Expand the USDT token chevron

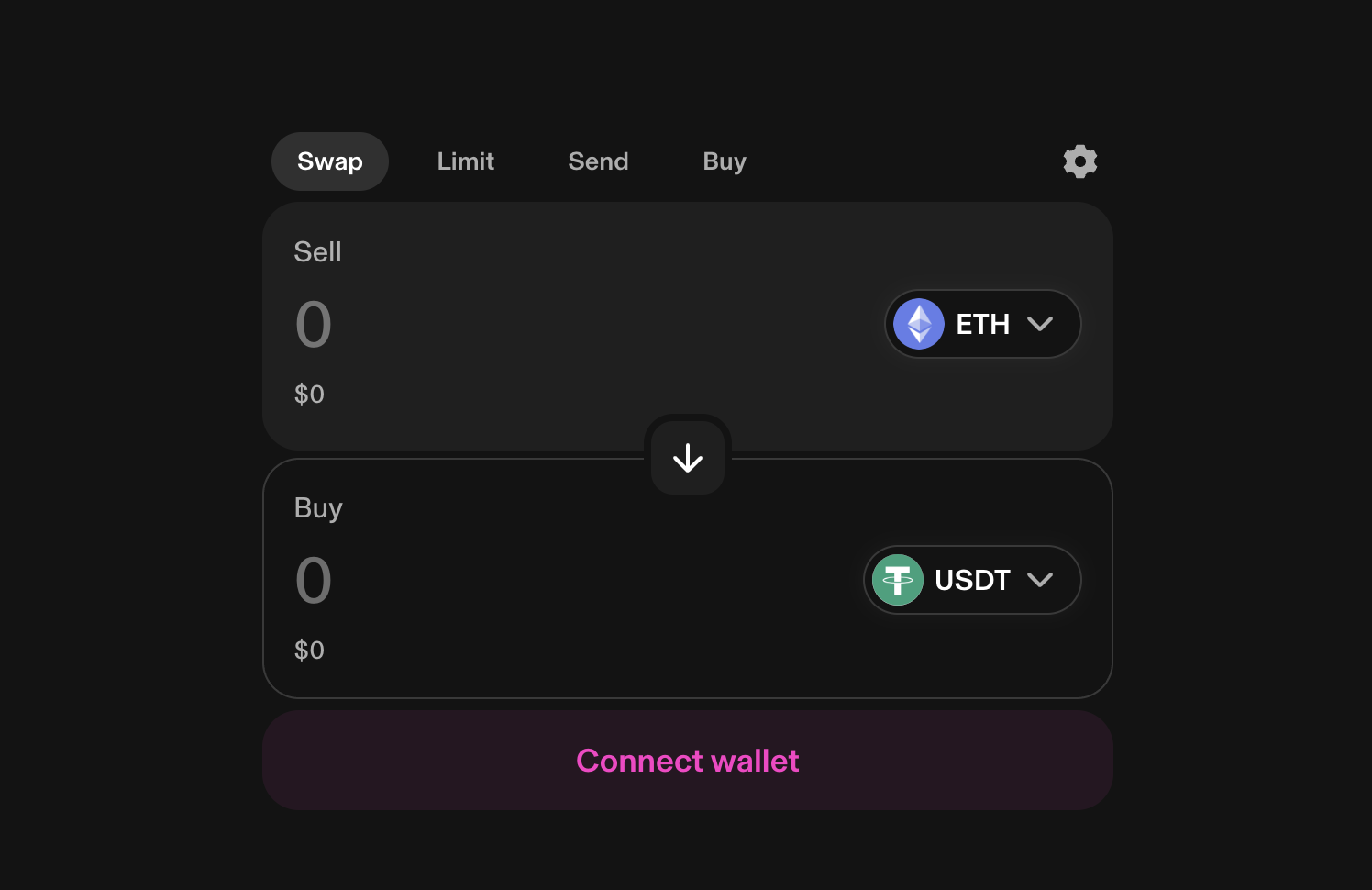(x=1040, y=580)
